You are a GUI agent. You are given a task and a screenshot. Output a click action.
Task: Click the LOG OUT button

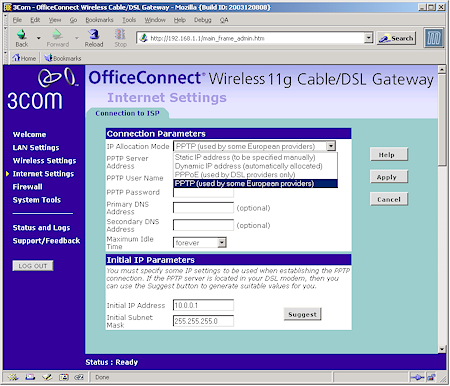tap(33, 266)
